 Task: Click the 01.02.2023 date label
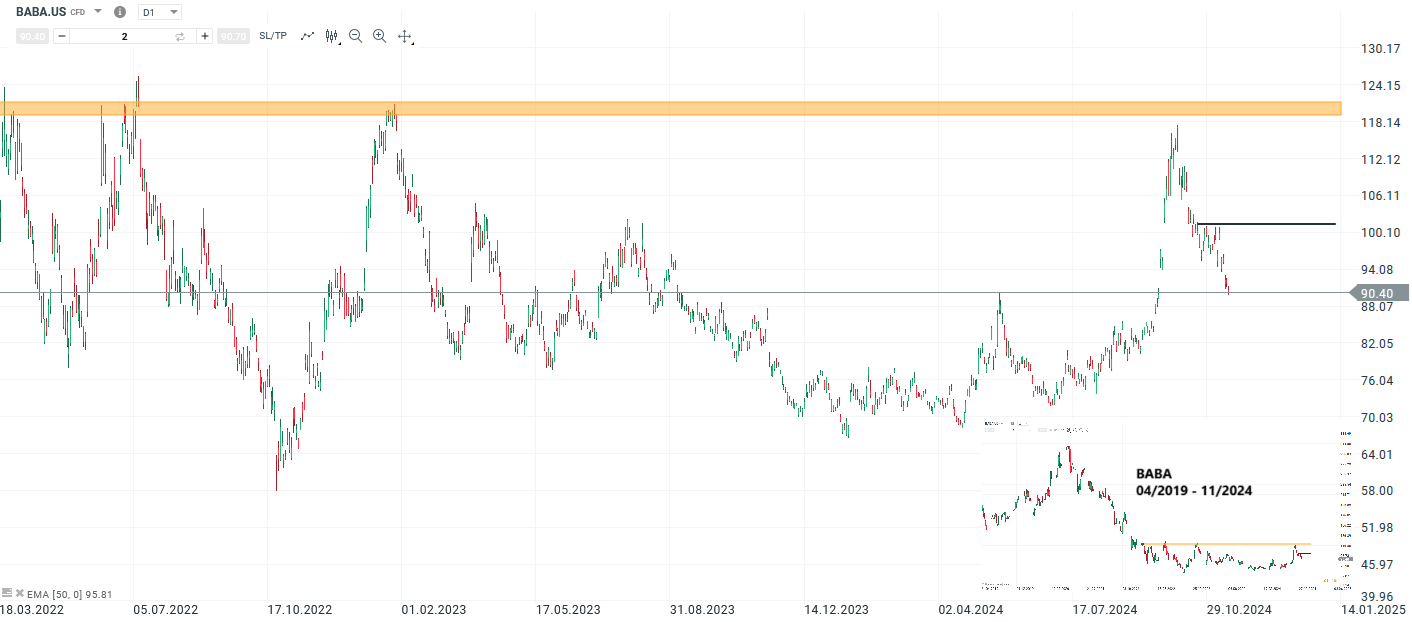433,608
